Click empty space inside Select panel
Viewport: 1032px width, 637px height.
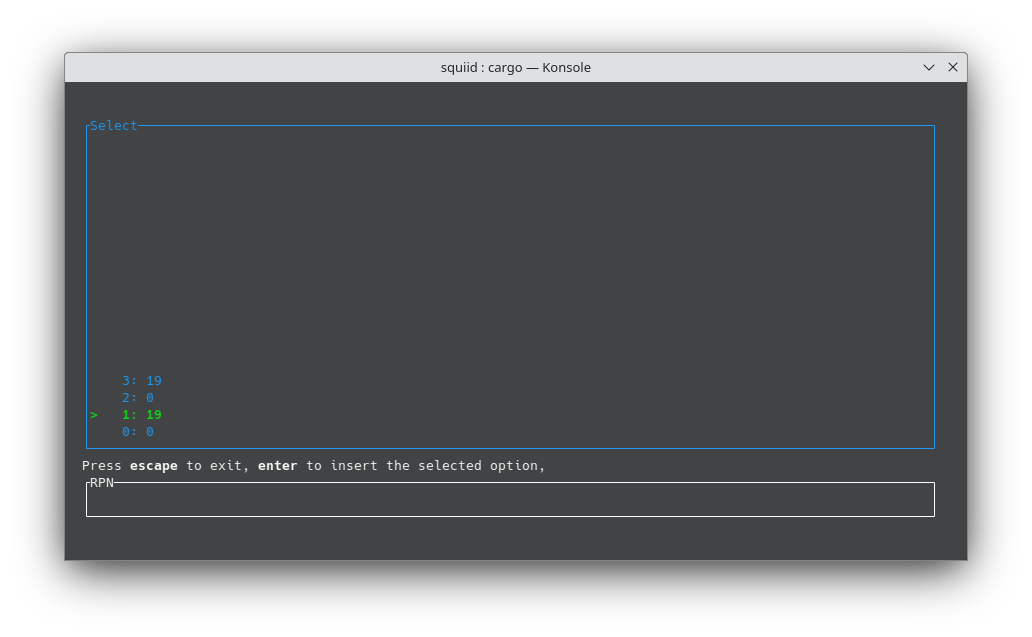510,250
